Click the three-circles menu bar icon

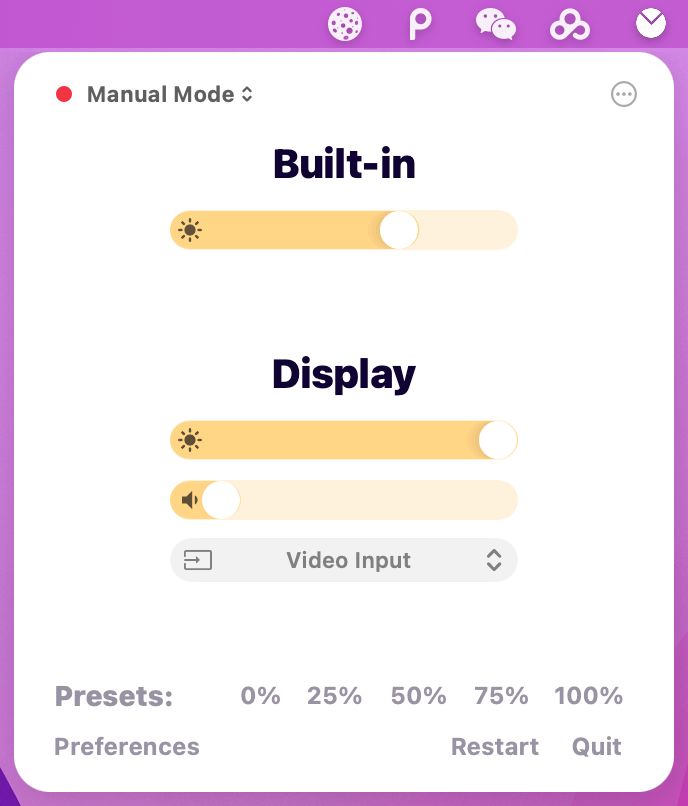(570, 24)
